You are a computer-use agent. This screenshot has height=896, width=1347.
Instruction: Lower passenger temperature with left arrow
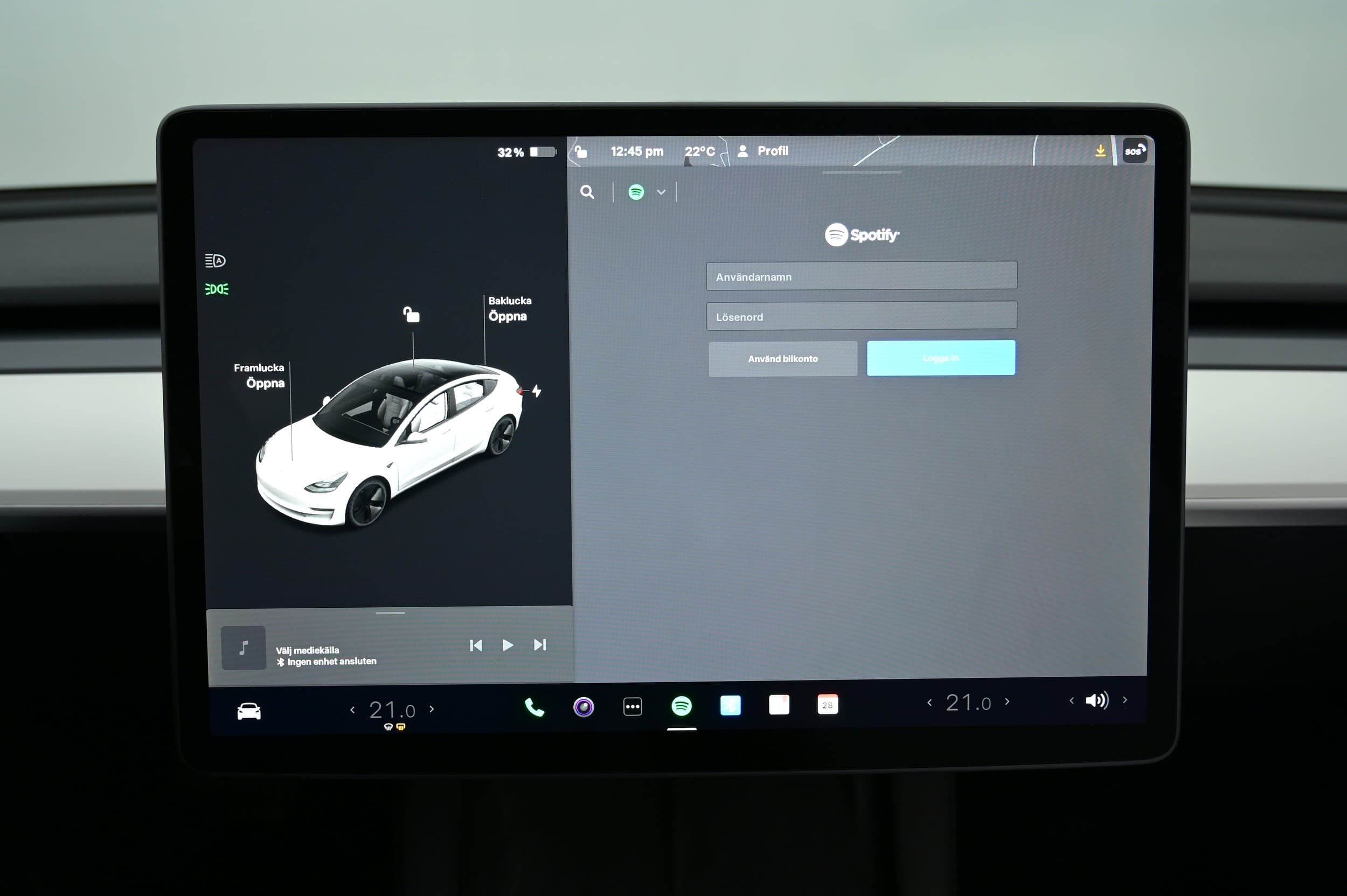(x=929, y=702)
